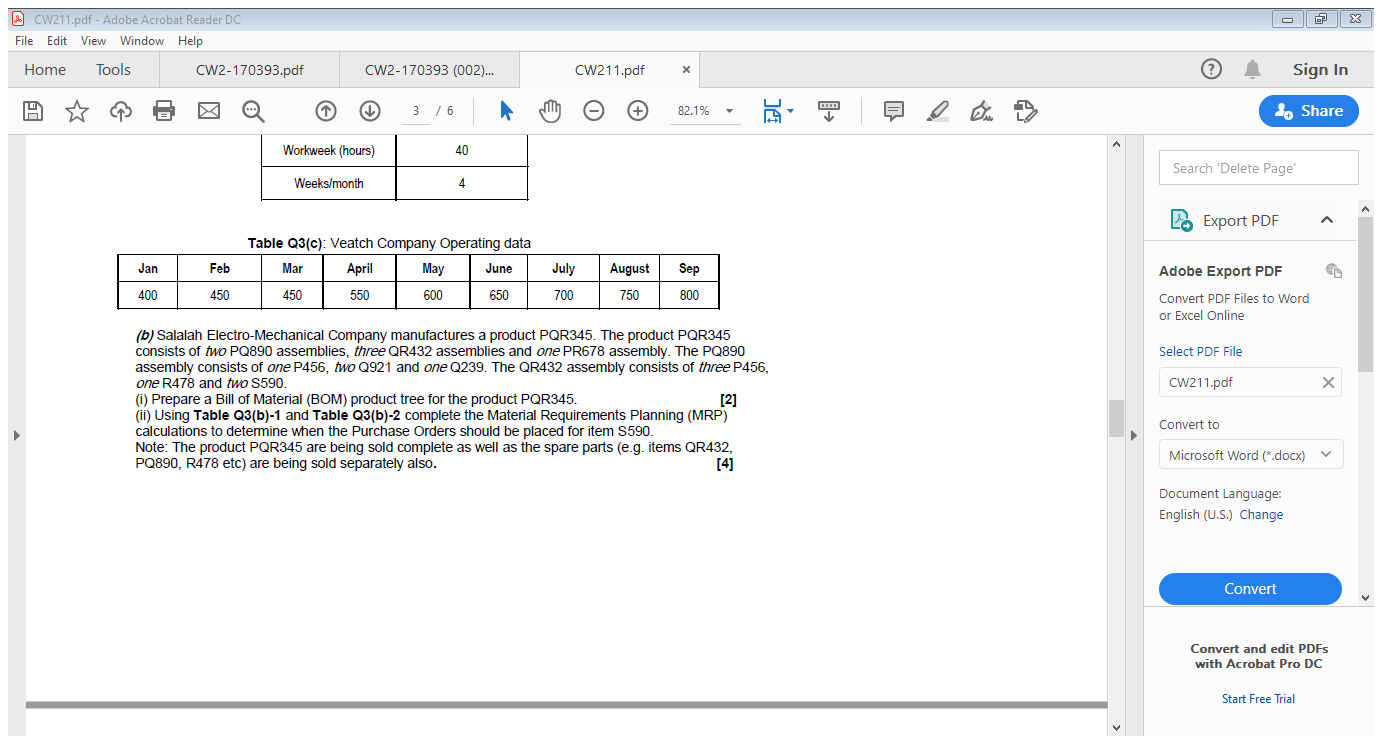
Task: Open the Convert to format dropdown
Action: pyautogui.click(x=1250, y=454)
